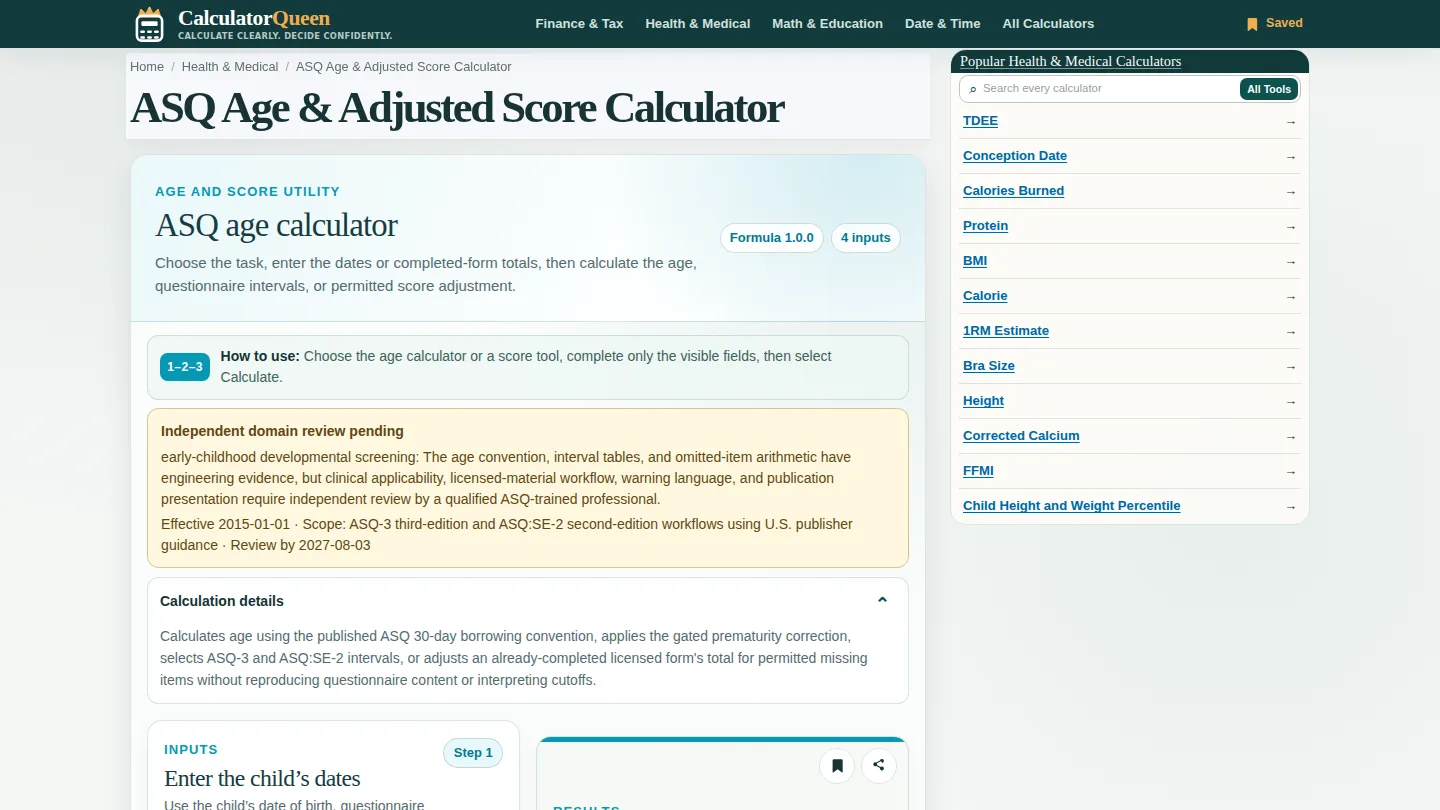This screenshot has height=810, width=1440.
Task: Open the Corrected Calcium calculator link
Action: click(1021, 436)
